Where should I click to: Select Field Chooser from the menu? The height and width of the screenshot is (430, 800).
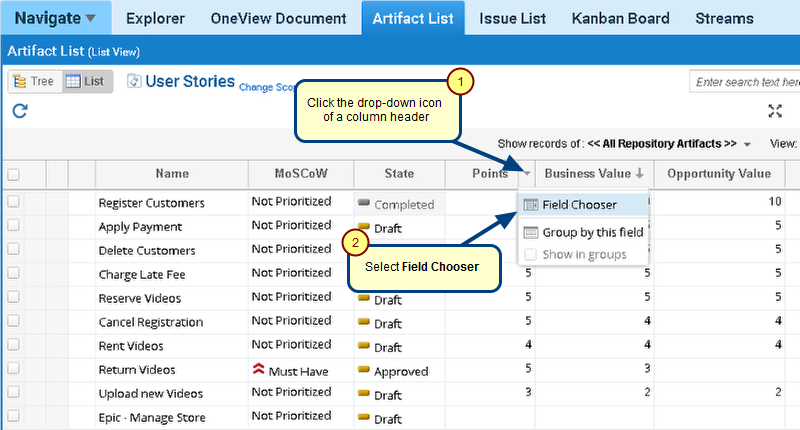tap(579, 205)
